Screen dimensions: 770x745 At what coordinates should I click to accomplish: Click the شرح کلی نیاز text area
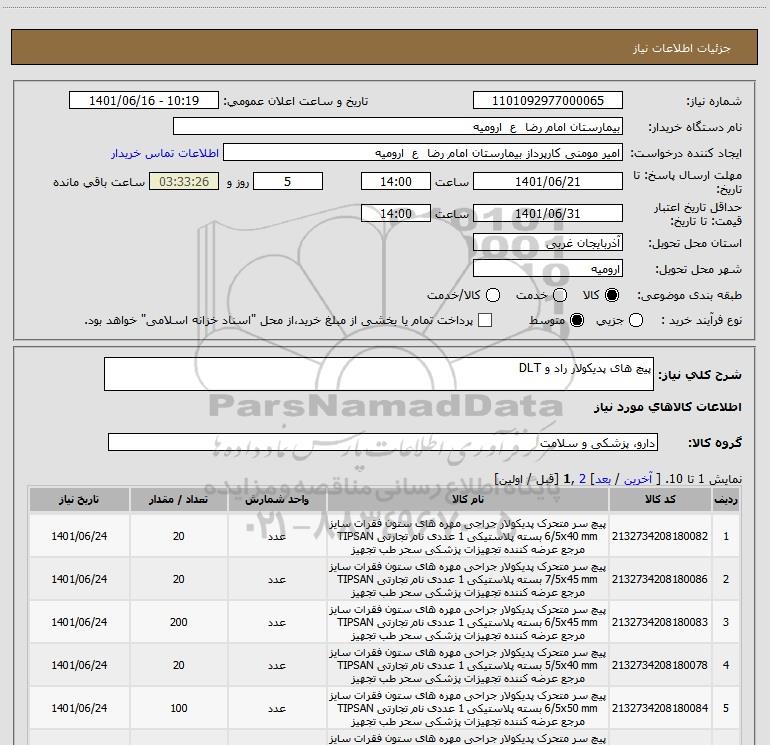(379, 374)
